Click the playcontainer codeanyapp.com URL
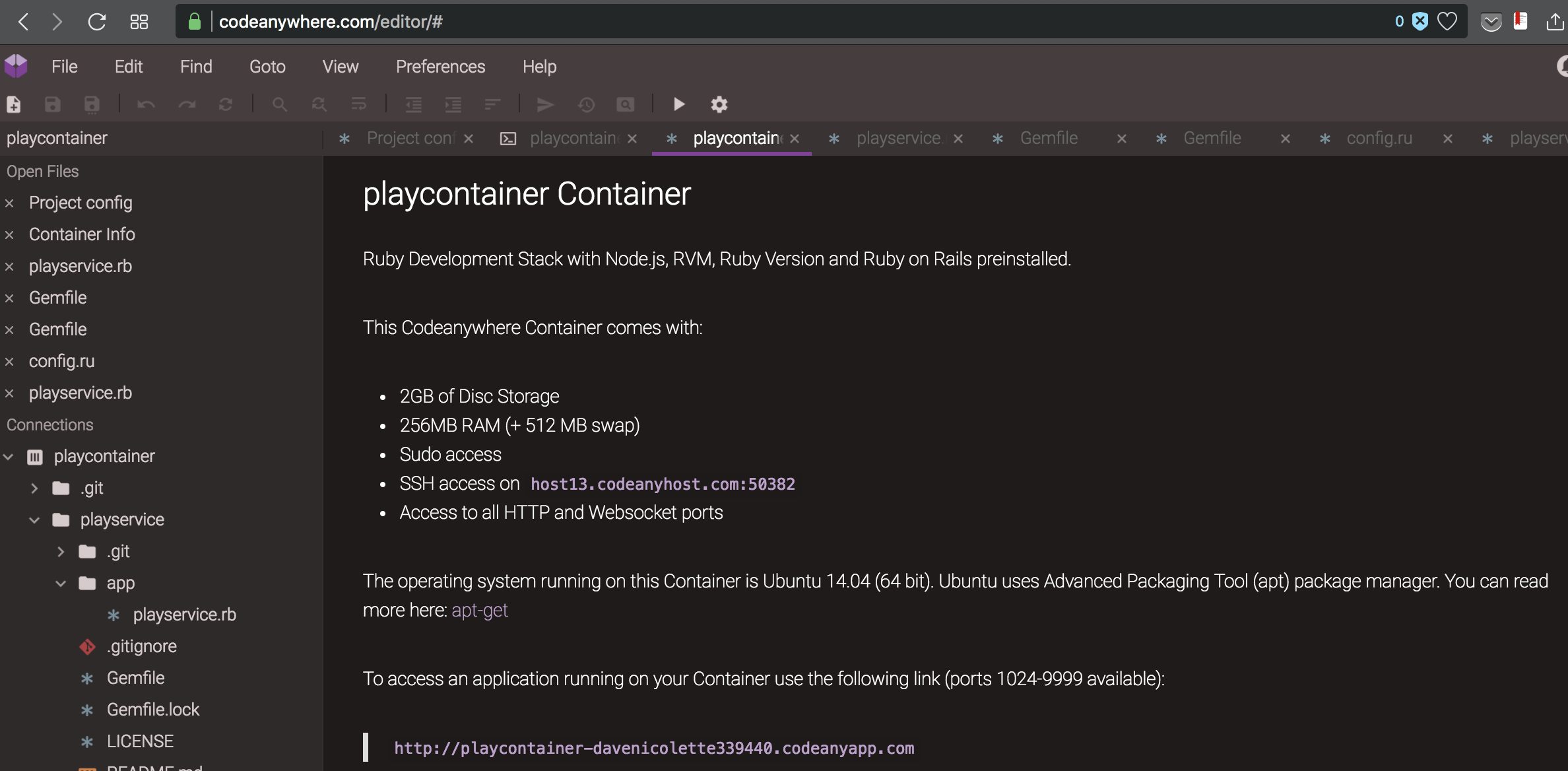The image size is (1568, 771). pos(654,748)
